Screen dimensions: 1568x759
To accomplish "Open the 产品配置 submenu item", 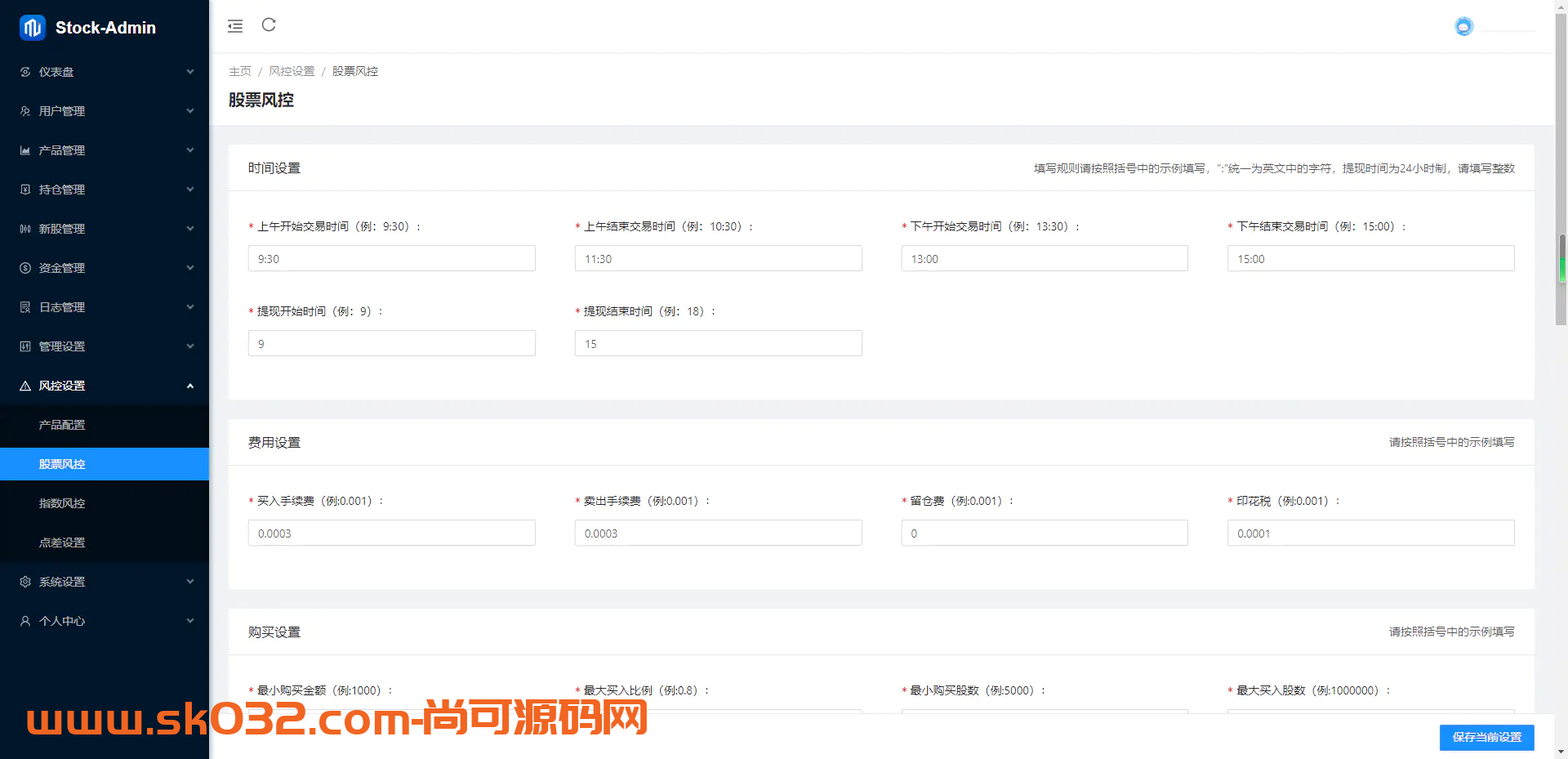I will 105,425.
